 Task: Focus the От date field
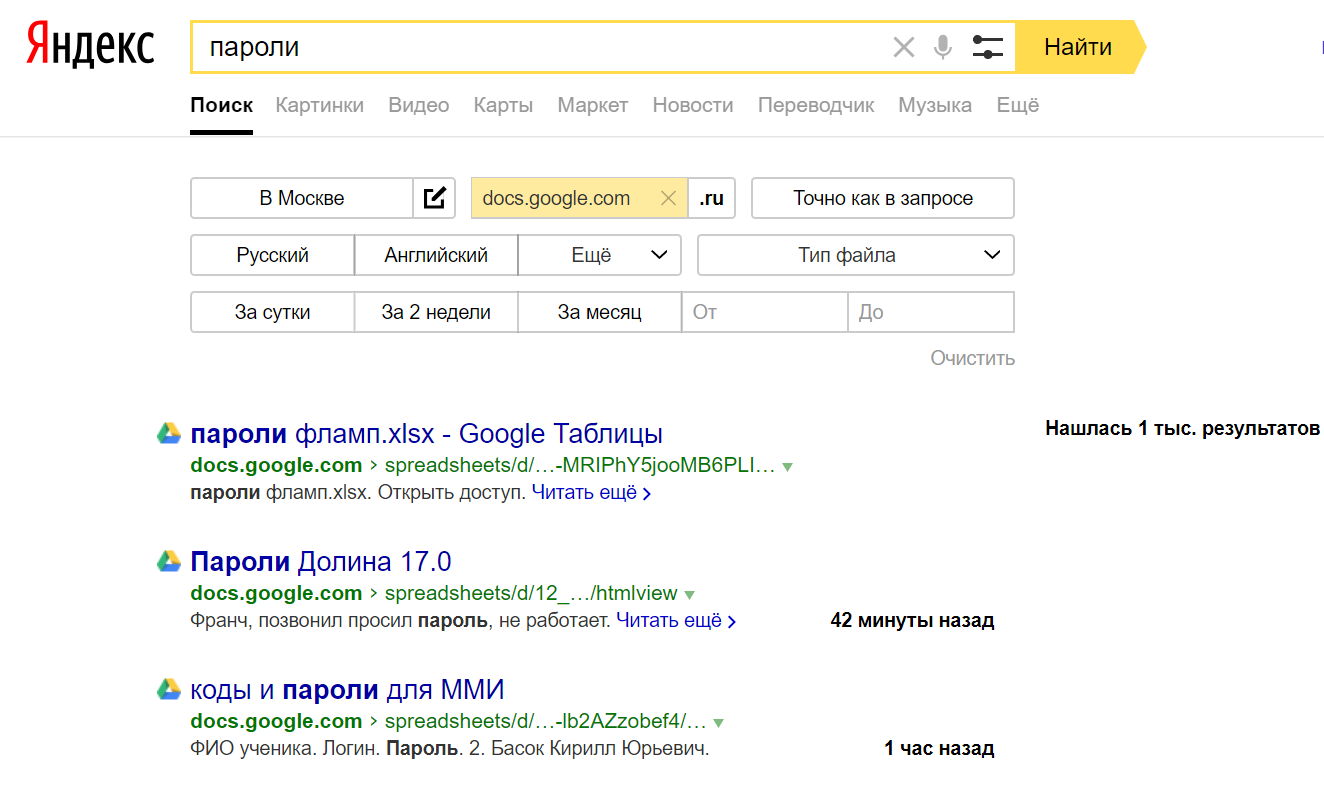[x=765, y=312]
